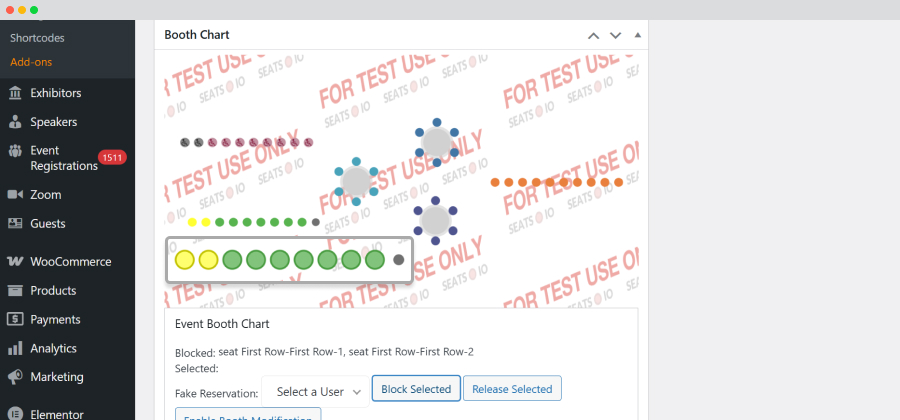This screenshot has width=900, height=420.
Task: Go to the Exhibitors menu
Action: (56, 93)
